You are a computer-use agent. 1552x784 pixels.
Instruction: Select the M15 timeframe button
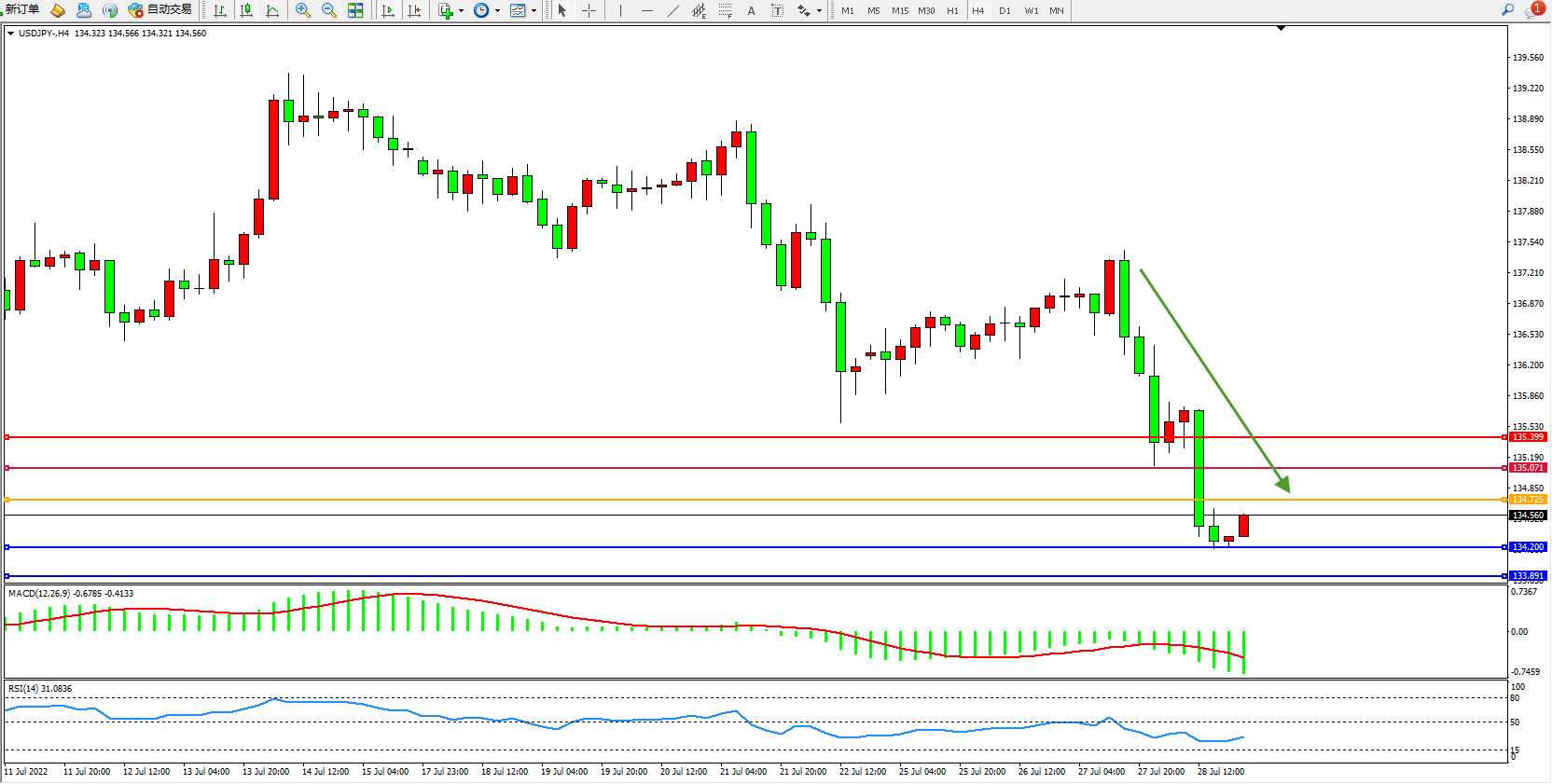pyautogui.click(x=899, y=11)
